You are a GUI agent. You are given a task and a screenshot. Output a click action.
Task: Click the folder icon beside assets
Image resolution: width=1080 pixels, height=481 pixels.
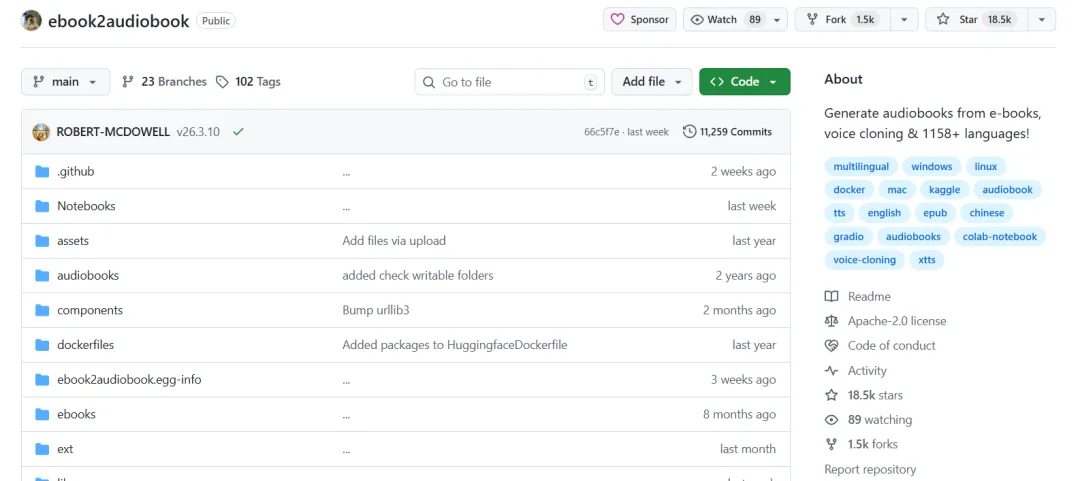[x=43, y=241]
